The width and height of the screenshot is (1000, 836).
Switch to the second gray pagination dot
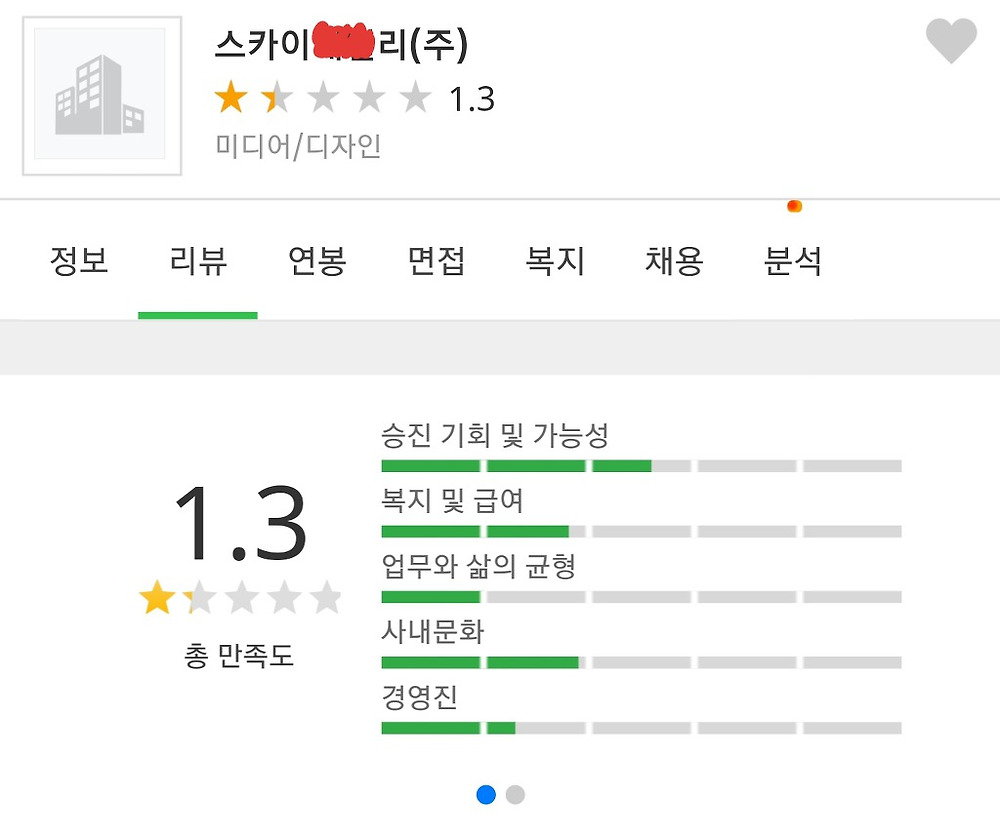515,795
